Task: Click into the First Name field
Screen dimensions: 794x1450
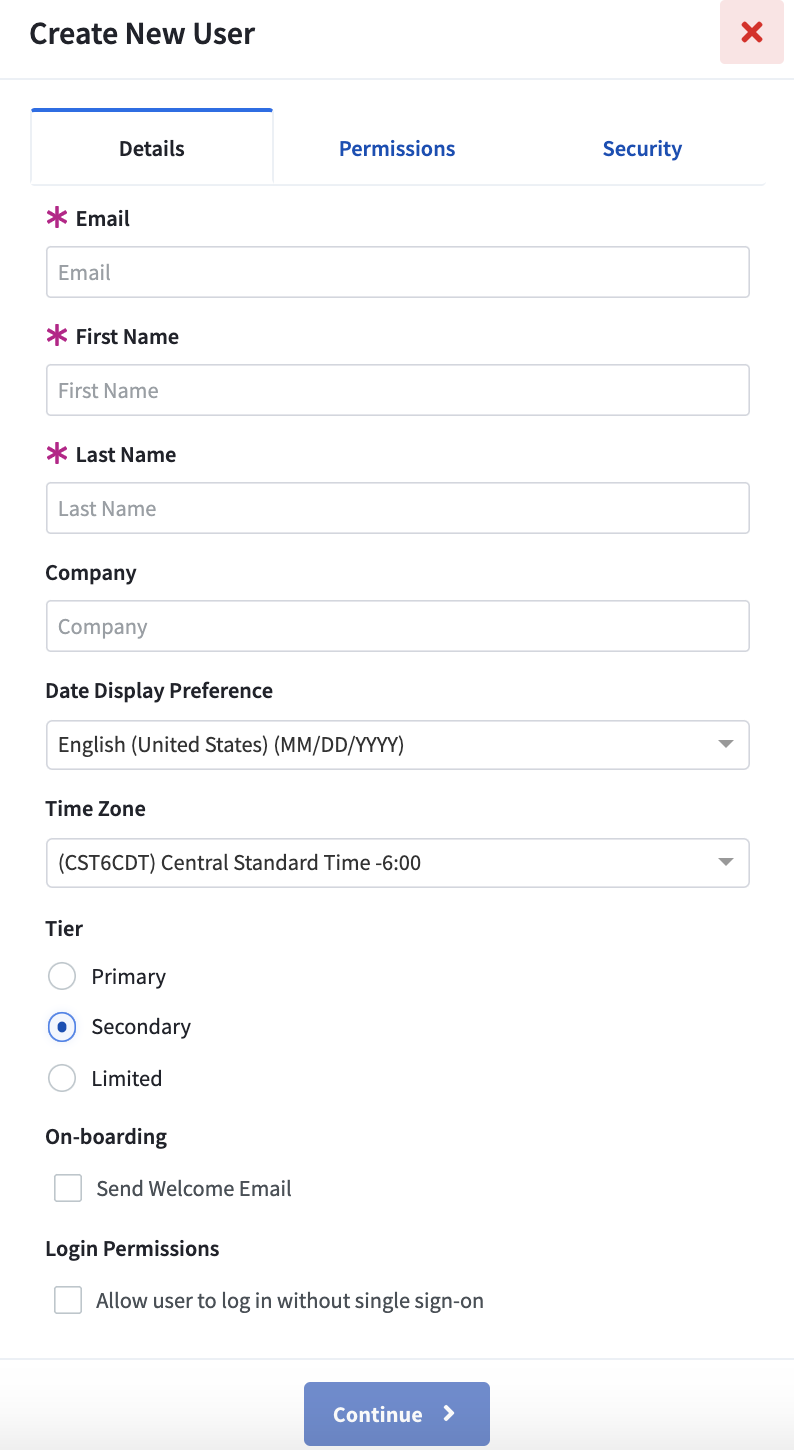Action: pos(398,390)
